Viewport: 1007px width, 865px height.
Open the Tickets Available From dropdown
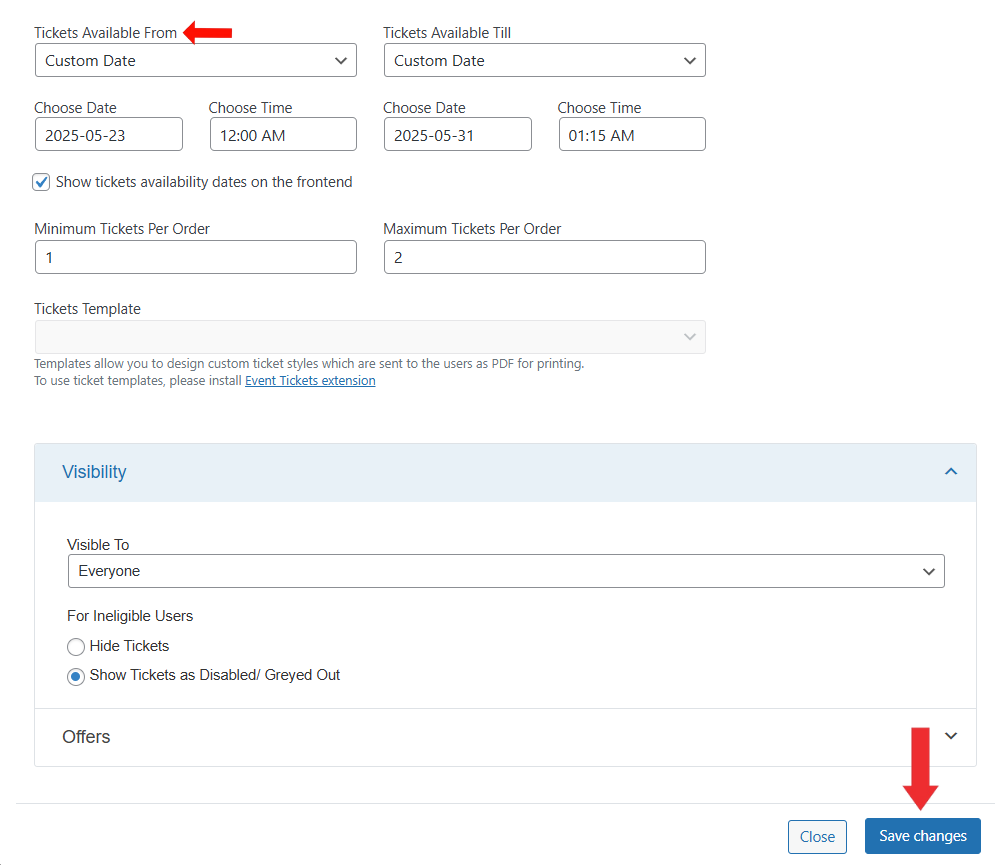coord(196,60)
